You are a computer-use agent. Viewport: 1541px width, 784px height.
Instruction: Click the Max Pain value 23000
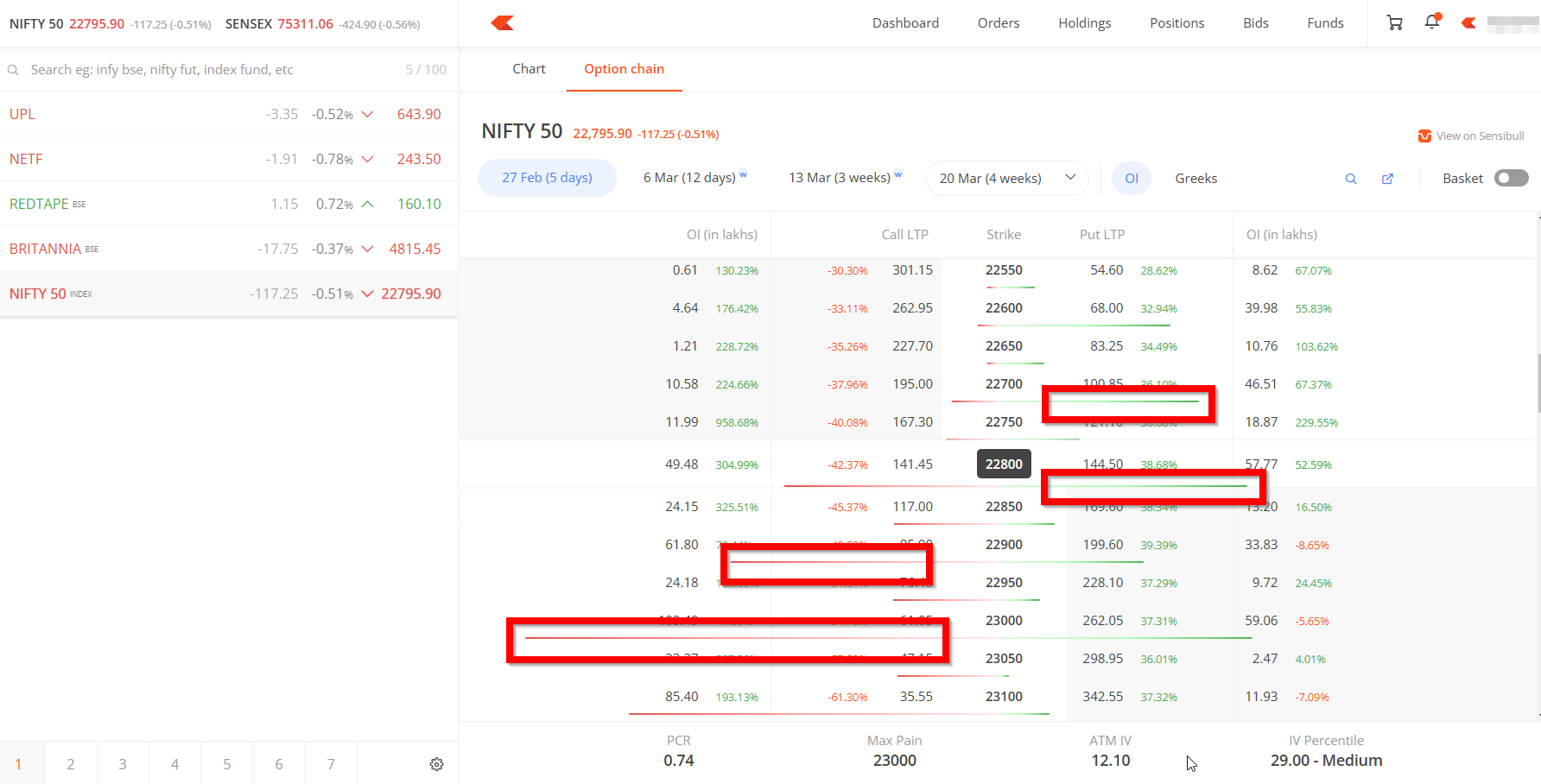[895, 761]
